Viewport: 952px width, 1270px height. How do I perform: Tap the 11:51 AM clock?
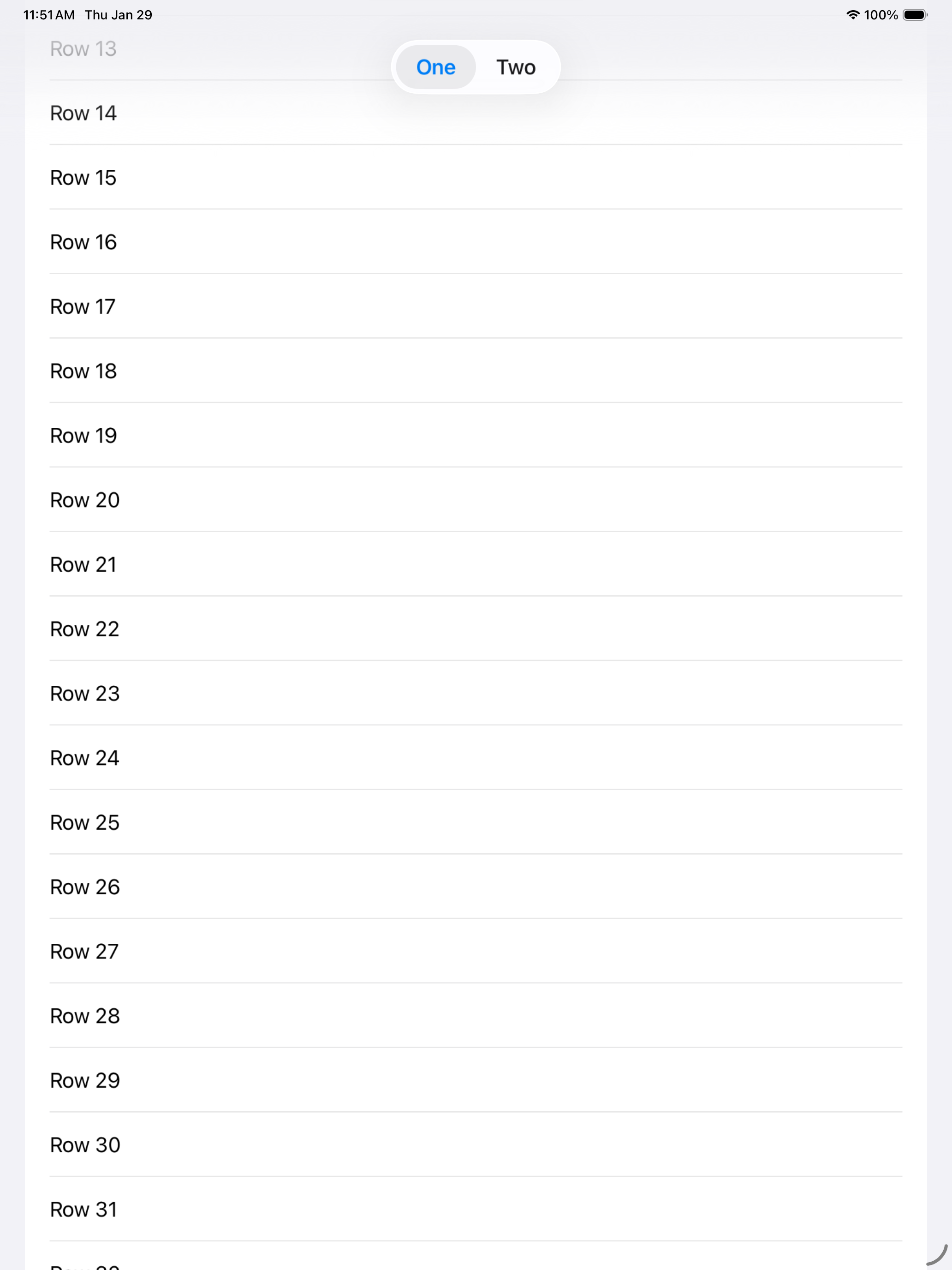pyautogui.click(x=49, y=15)
